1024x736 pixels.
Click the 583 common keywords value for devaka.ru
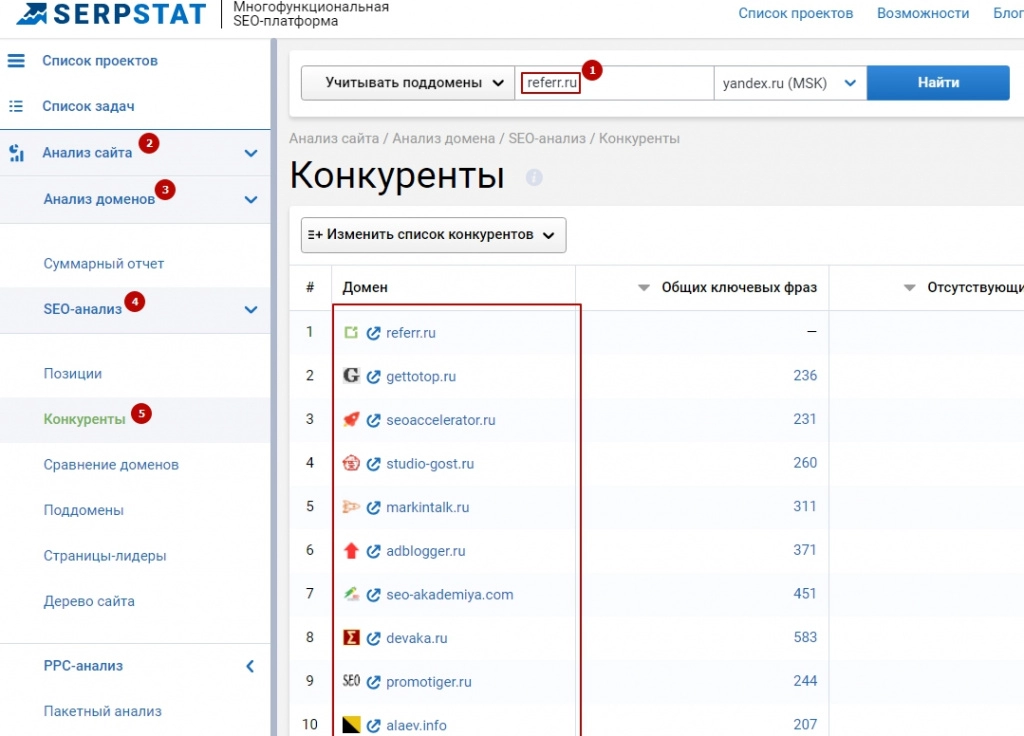point(805,637)
